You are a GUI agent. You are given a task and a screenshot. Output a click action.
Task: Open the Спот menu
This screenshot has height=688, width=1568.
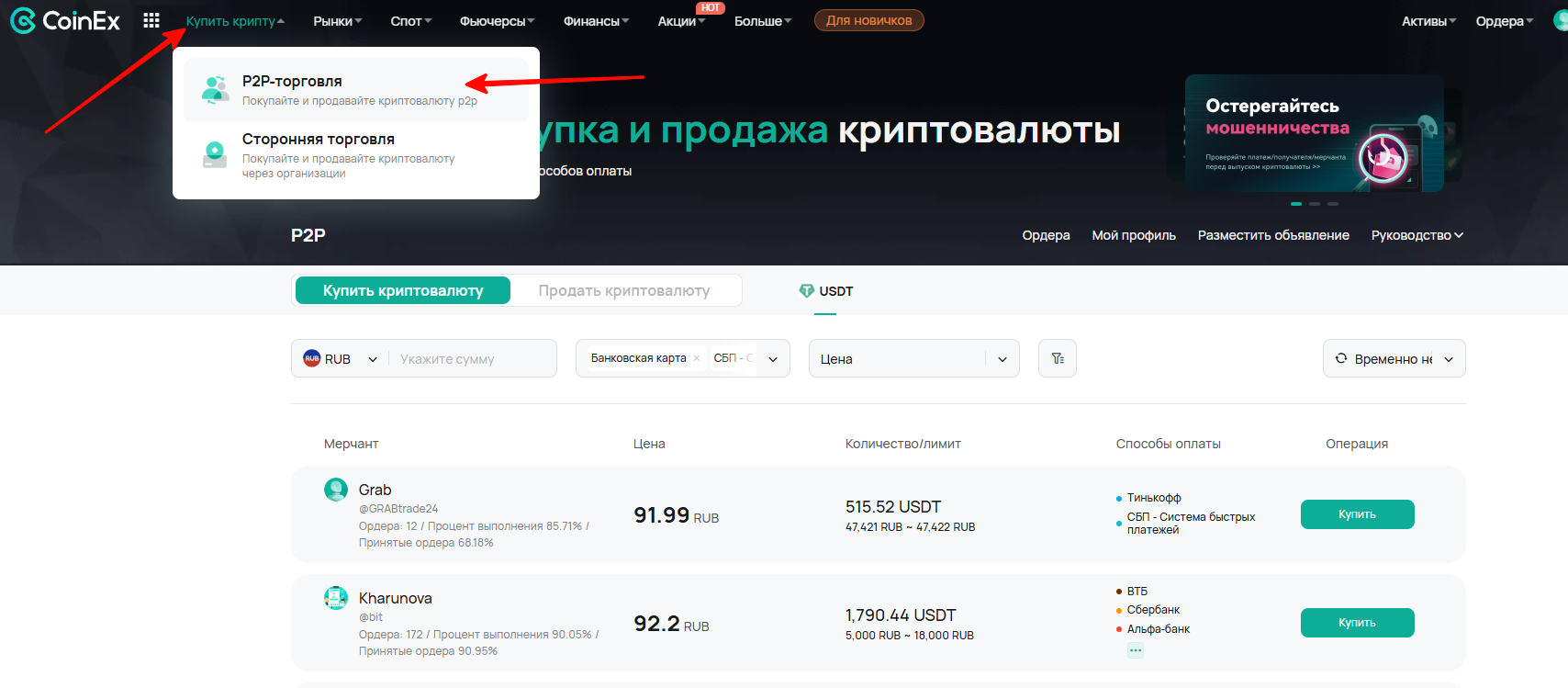click(x=411, y=21)
